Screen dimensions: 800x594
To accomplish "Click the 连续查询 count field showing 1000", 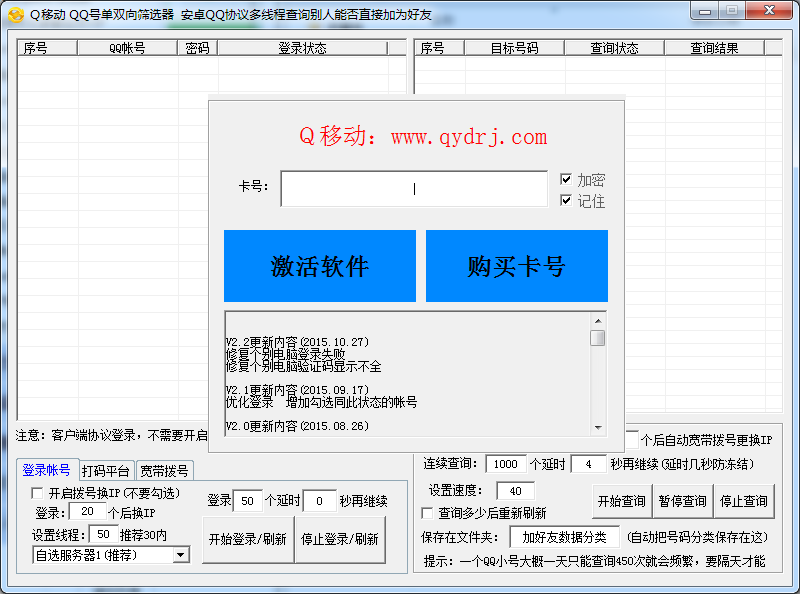I will click(x=506, y=464).
